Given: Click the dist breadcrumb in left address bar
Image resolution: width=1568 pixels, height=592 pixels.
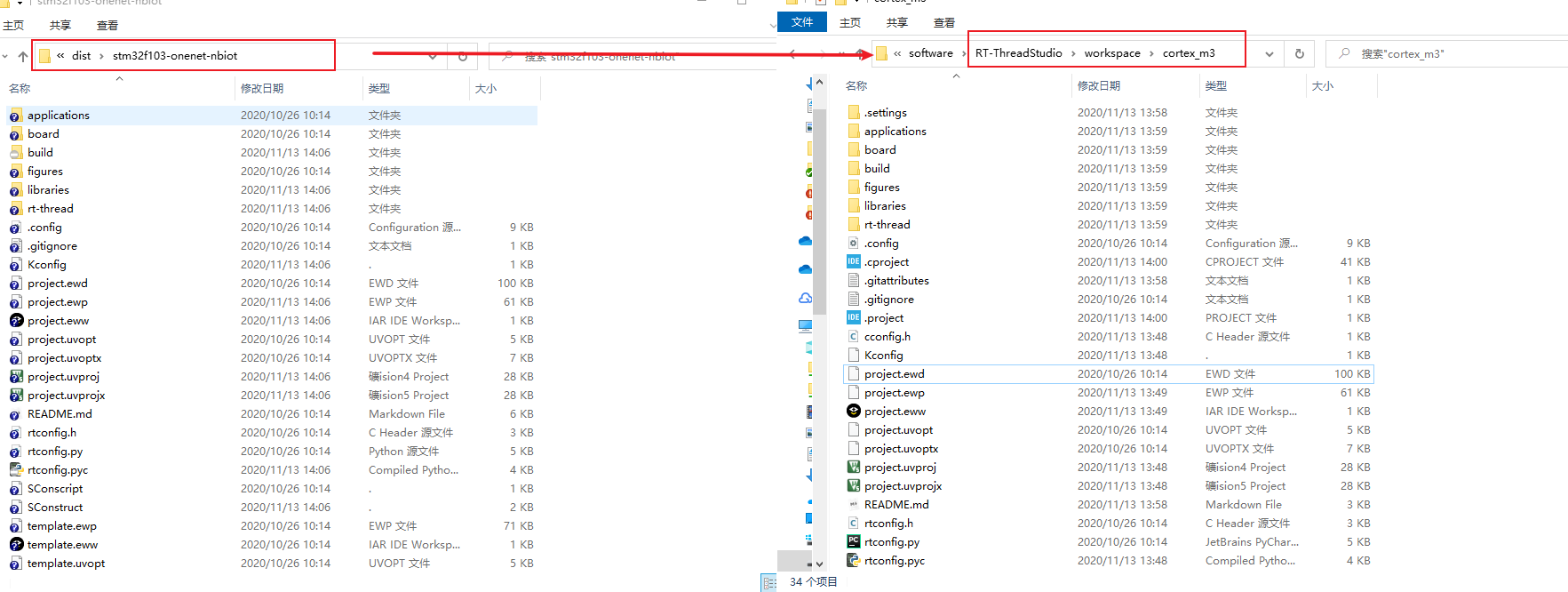Looking at the screenshot, I should coord(82,55).
